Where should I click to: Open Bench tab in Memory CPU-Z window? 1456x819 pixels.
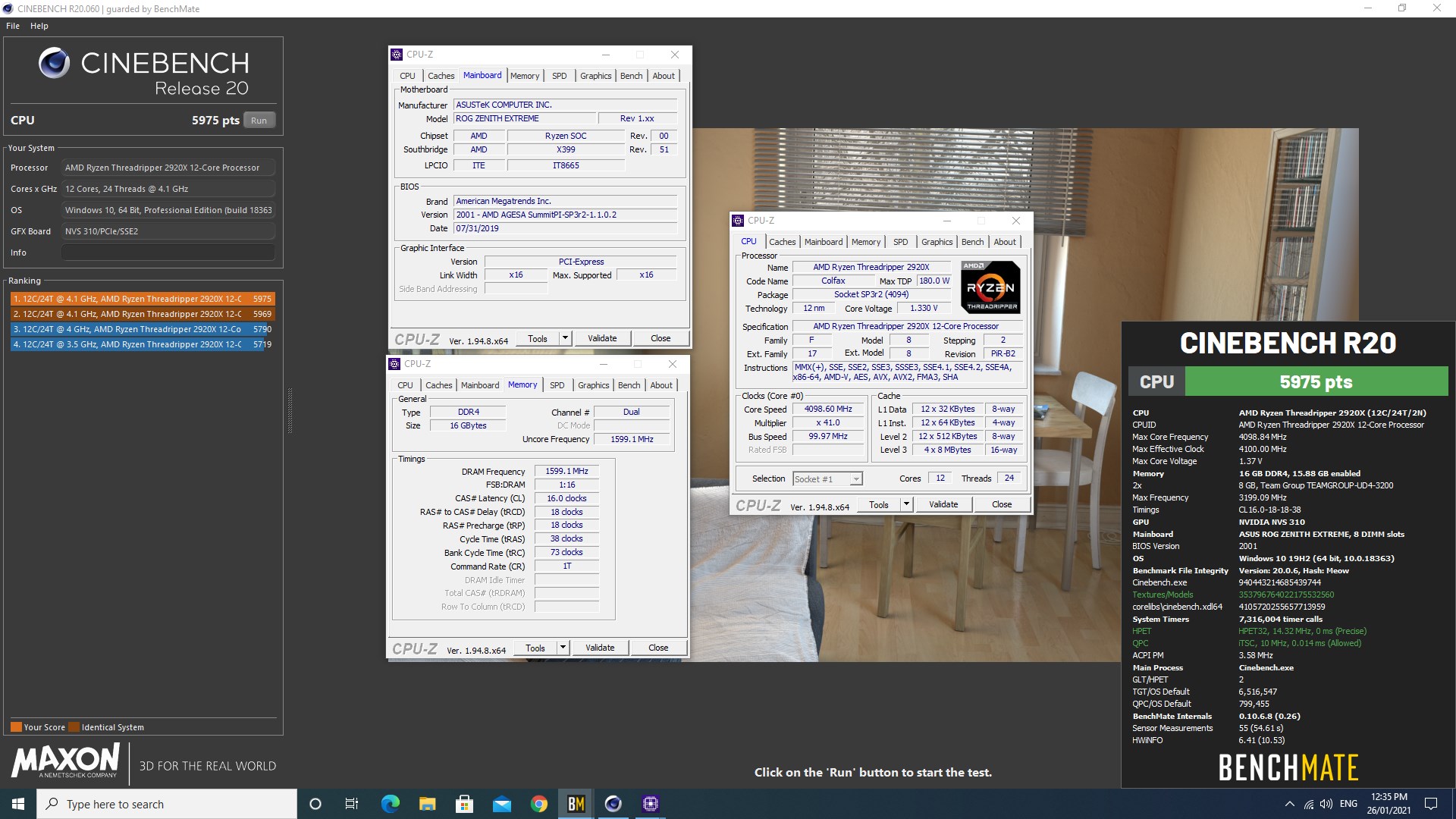coord(629,385)
